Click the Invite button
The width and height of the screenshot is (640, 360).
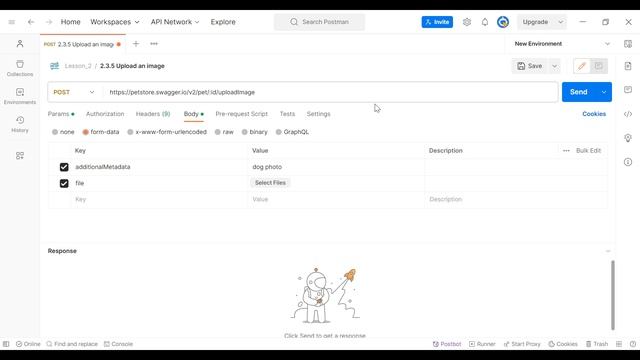437,22
